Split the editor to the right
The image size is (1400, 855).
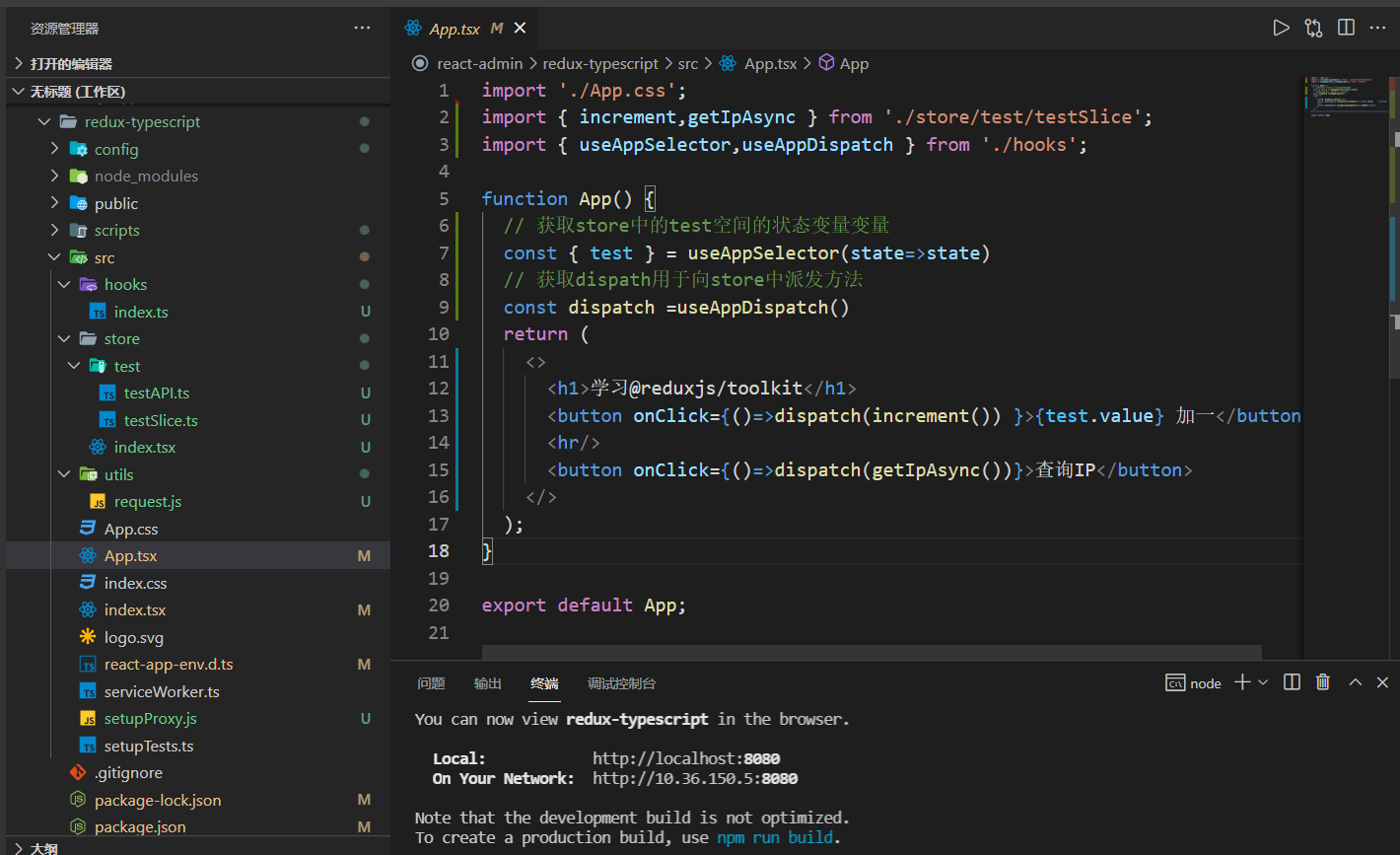click(x=1346, y=28)
